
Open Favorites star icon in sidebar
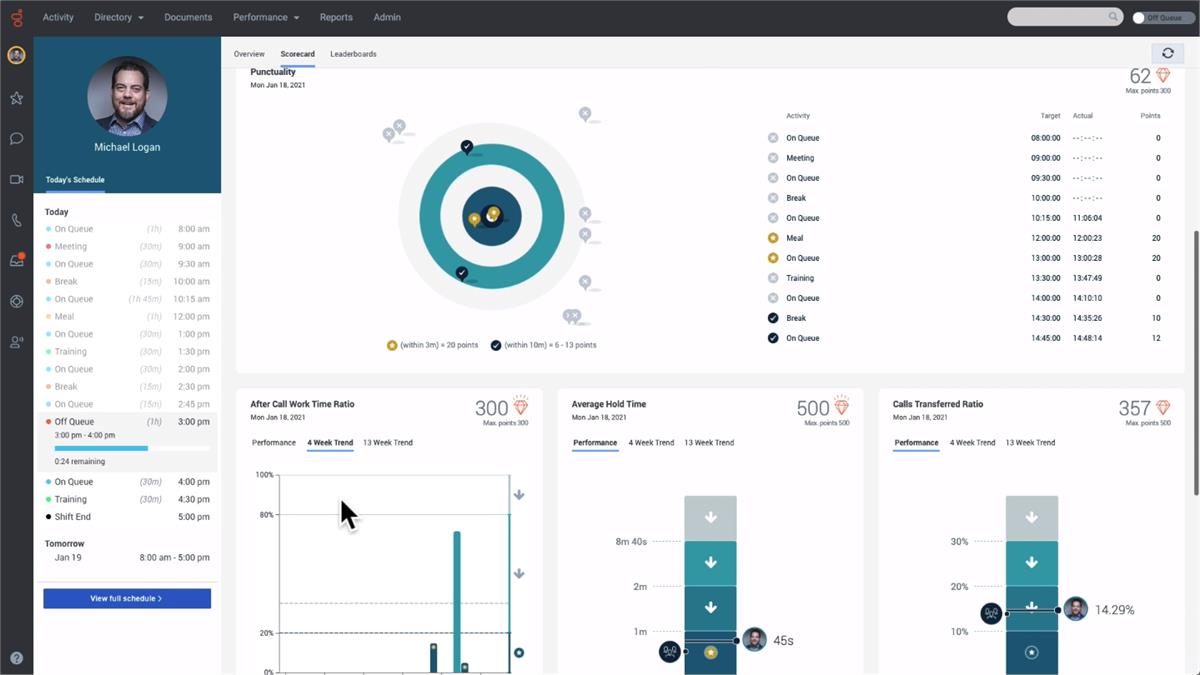(16, 98)
